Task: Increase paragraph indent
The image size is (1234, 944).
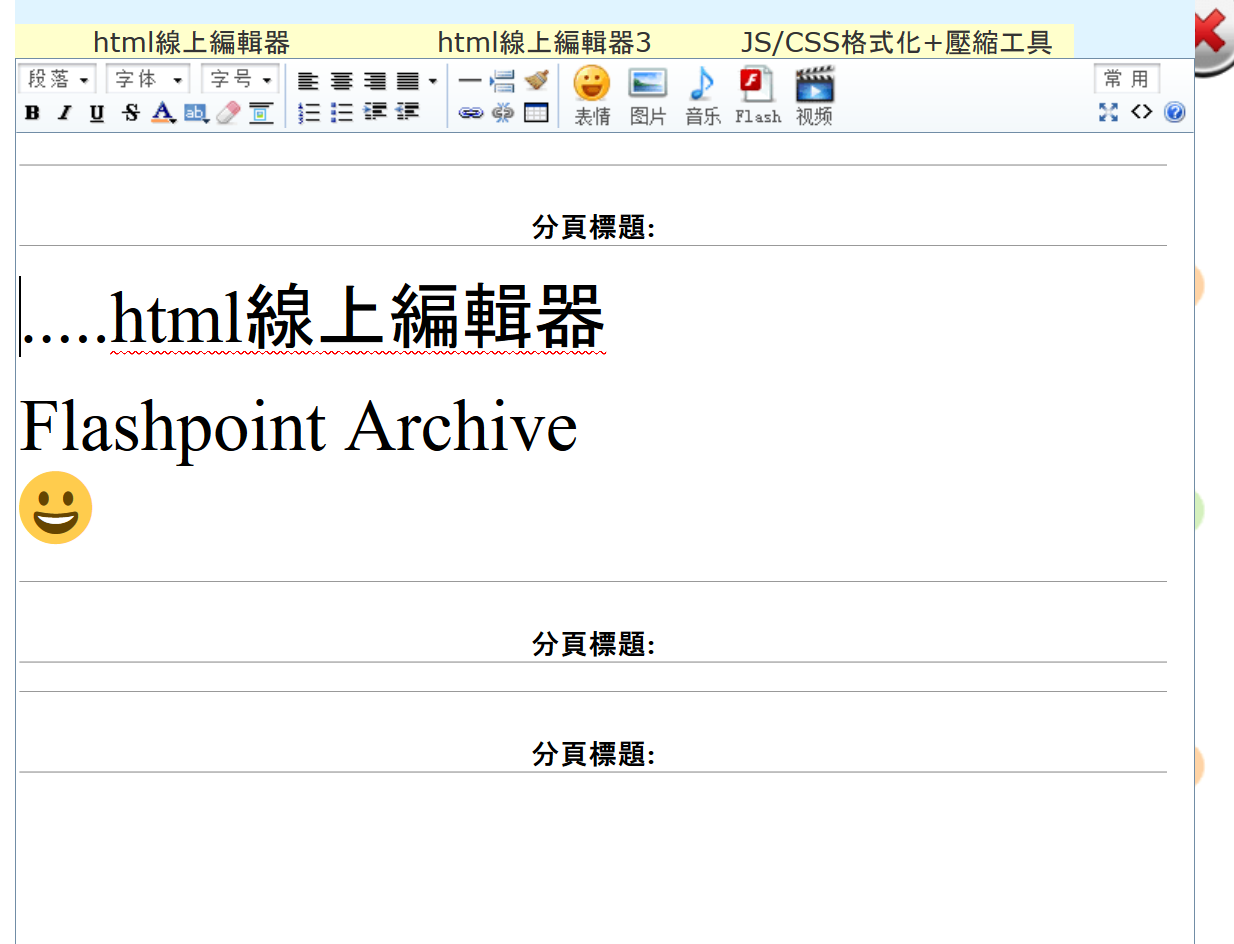Action: (375, 113)
